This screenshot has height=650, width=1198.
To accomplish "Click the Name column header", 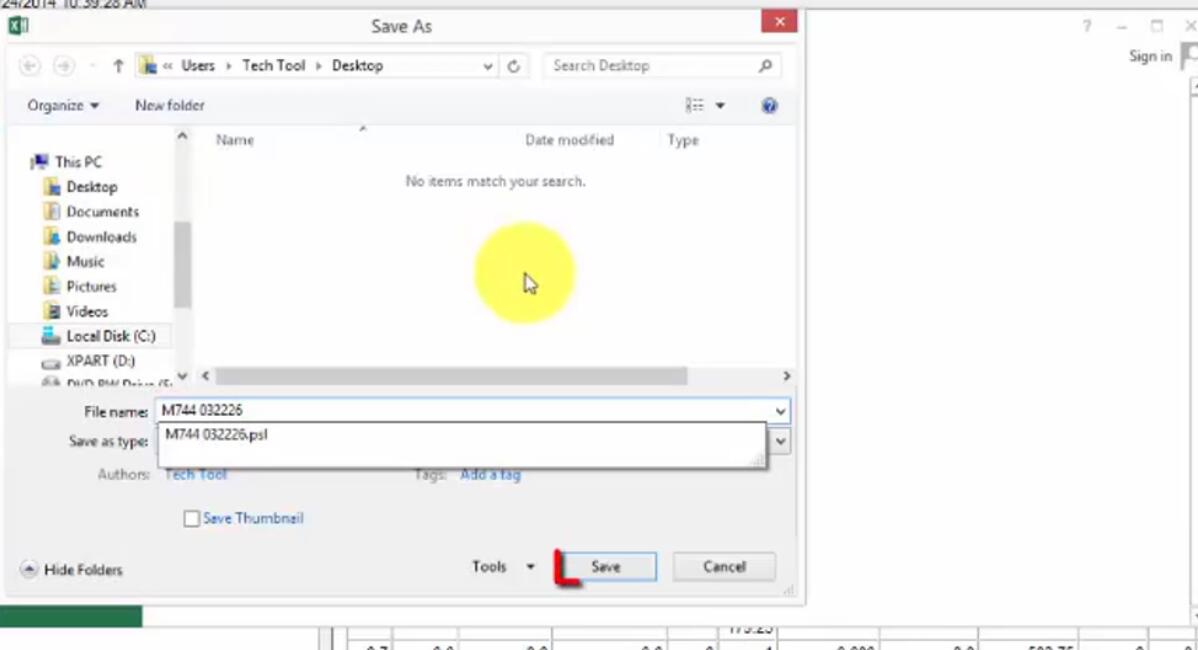I will [x=235, y=140].
